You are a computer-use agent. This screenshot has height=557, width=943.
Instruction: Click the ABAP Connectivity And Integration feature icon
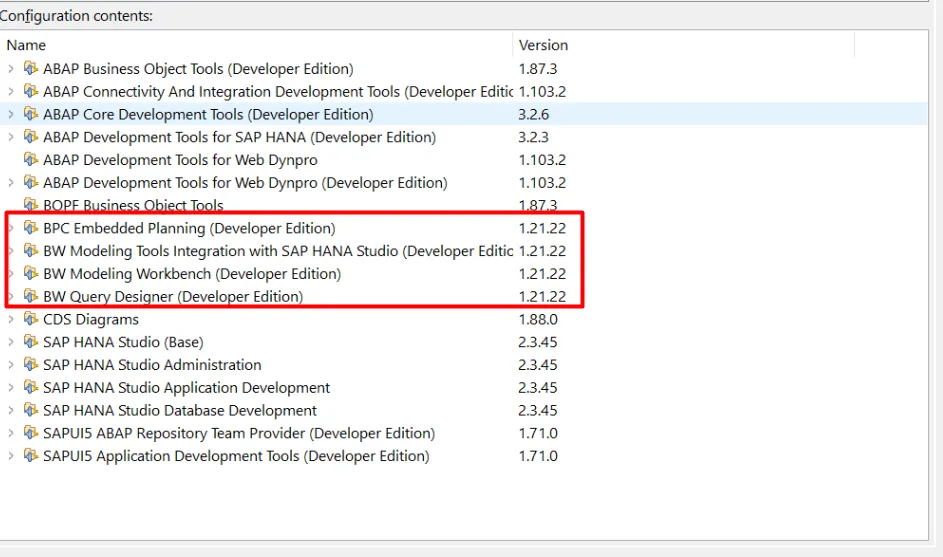point(31,91)
